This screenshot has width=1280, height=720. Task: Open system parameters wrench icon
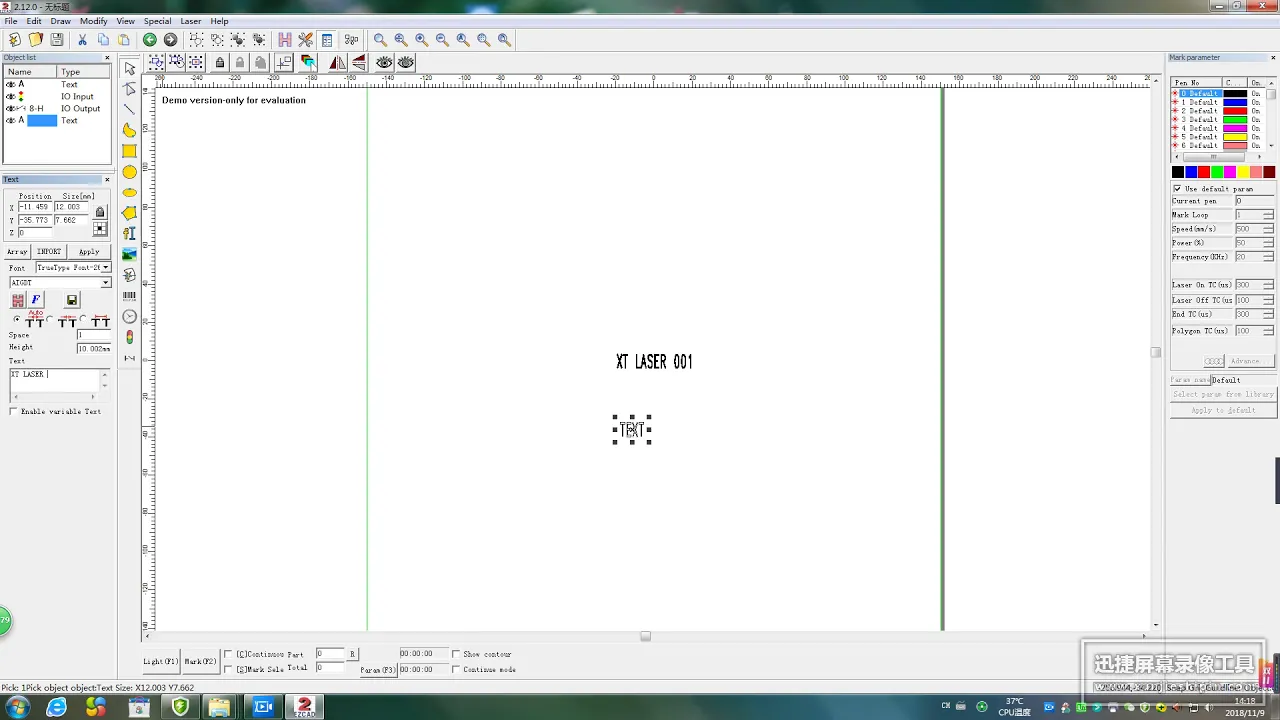point(306,40)
